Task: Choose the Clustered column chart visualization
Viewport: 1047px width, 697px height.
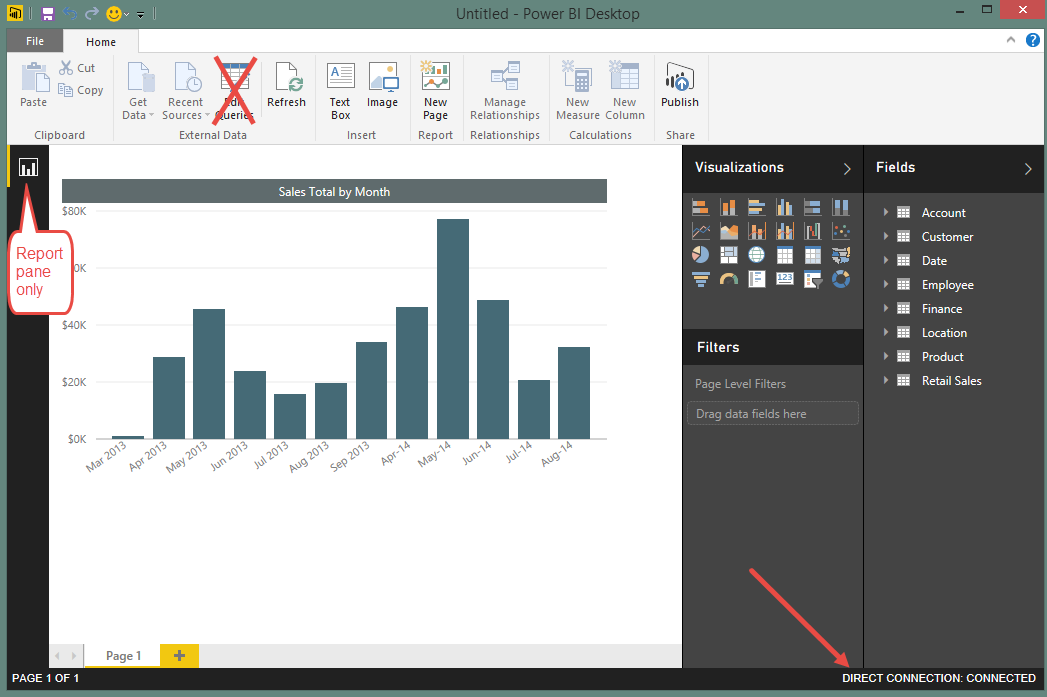Action: (785, 208)
